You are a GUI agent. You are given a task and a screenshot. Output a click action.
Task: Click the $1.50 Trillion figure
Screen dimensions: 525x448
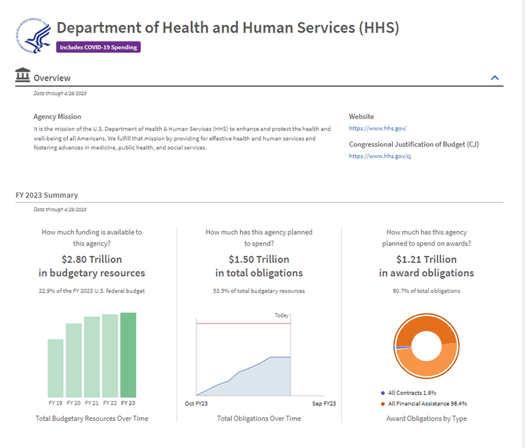click(x=259, y=259)
